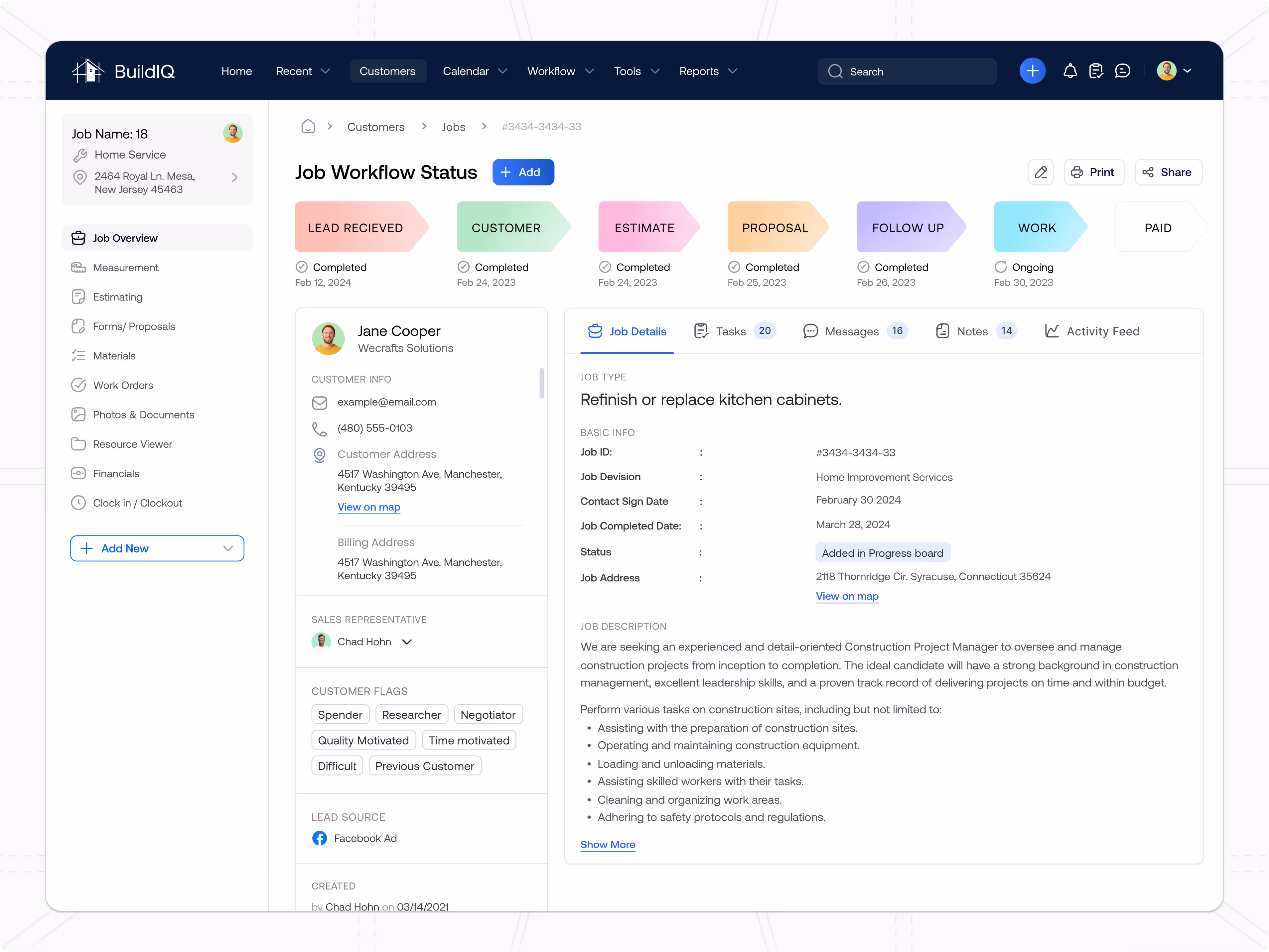Open the chat messages icon in navbar
Image resolution: width=1269 pixels, height=952 pixels.
coord(1122,71)
